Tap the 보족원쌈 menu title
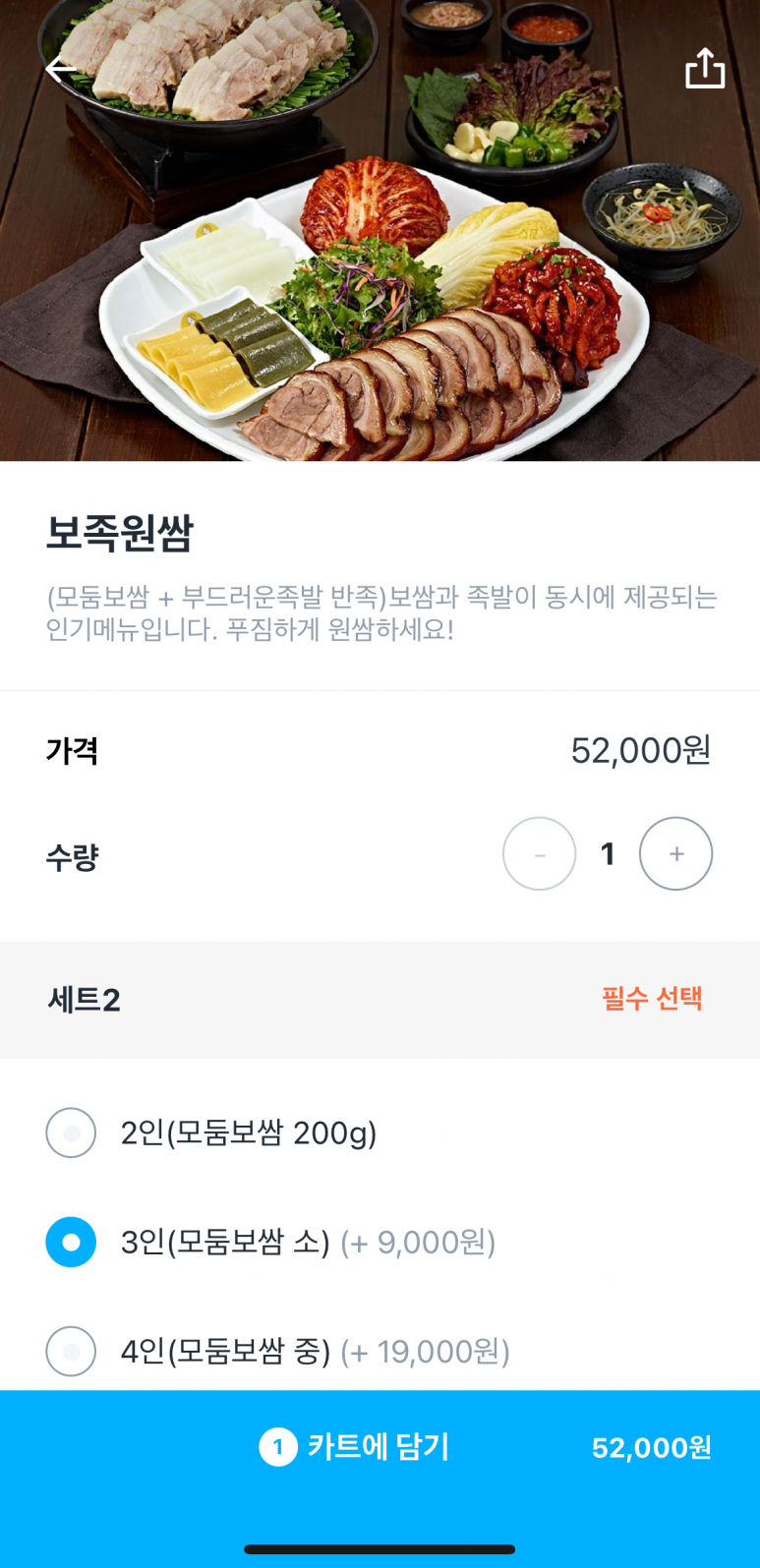The image size is (760, 1568). tap(120, 533)
